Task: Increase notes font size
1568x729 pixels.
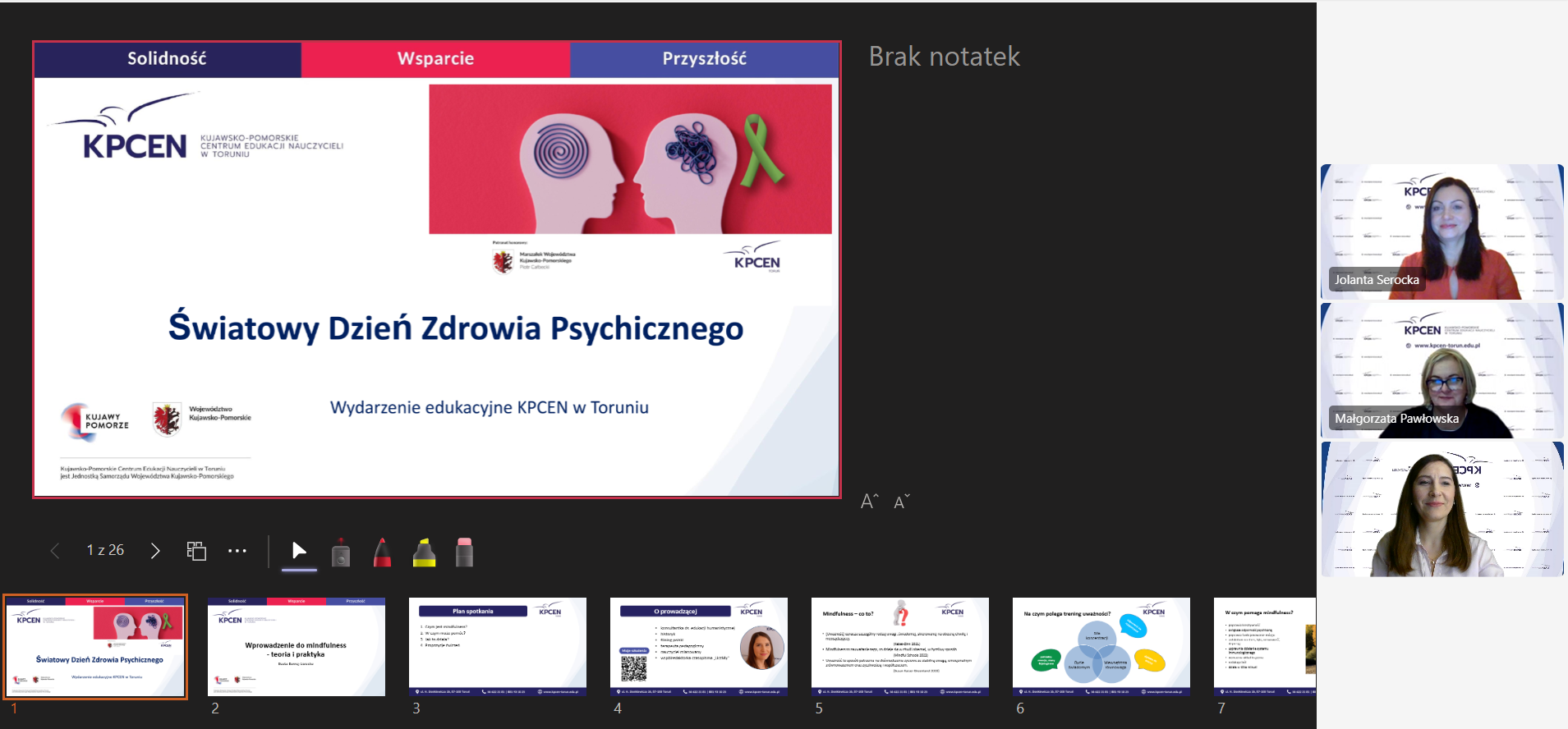Action: point(870,502)
